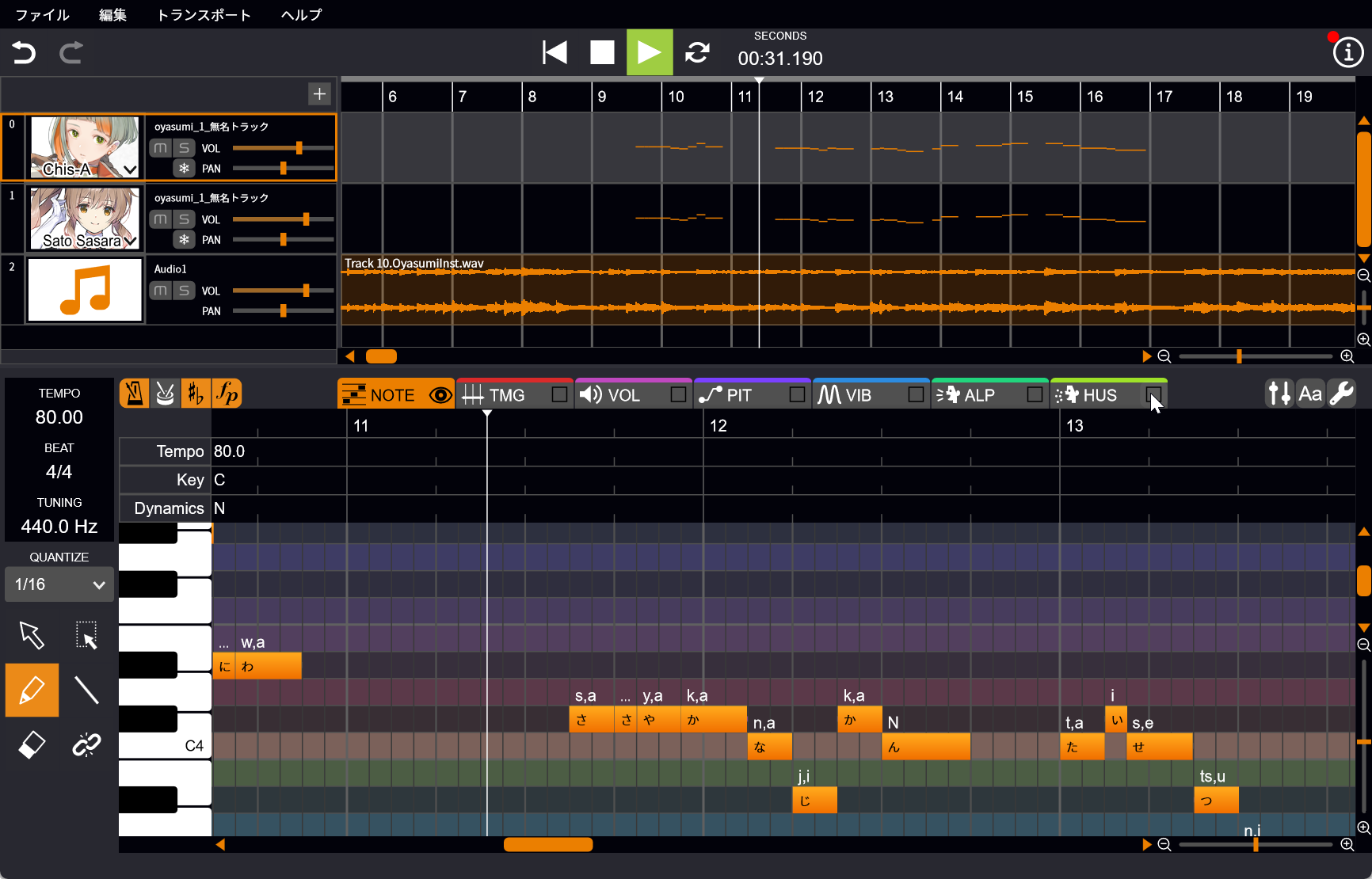Enable the VOL parameter checkbox

point(678,394)
